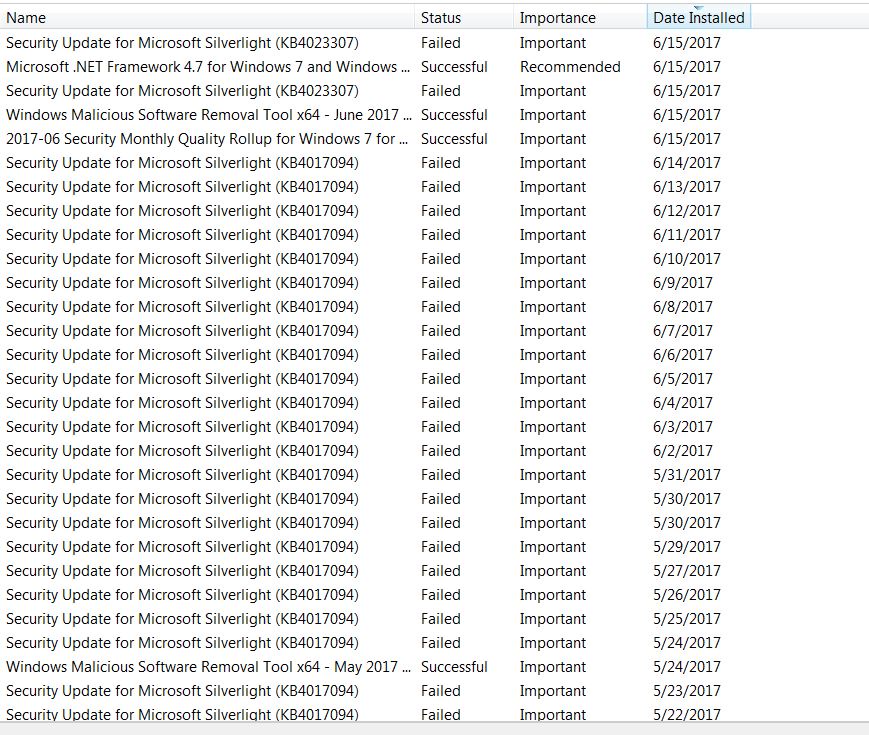The height and width of the screenshot is (735, 869).
Task: Click the date 6/9/2017
Action: [683, 283]
